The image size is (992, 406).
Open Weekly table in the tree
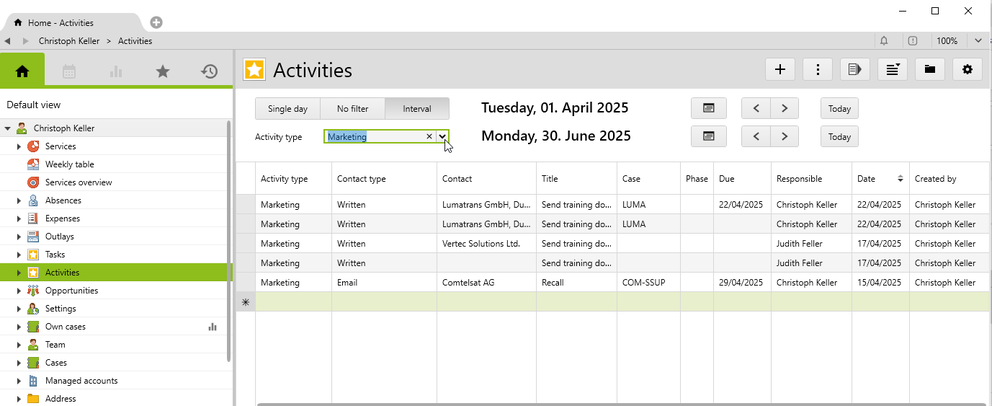70,164
